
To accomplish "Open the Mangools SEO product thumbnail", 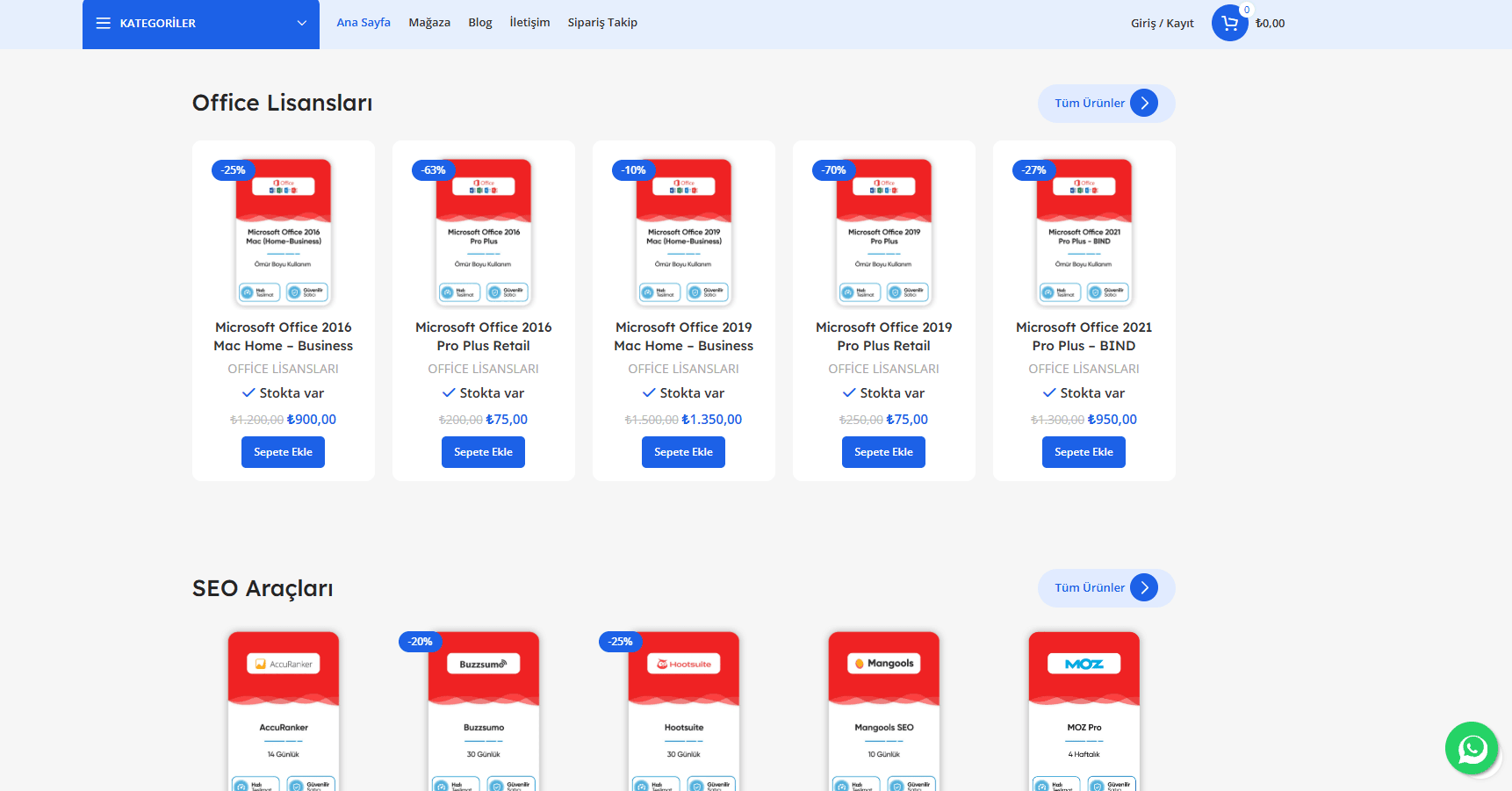I will (884, 711).
